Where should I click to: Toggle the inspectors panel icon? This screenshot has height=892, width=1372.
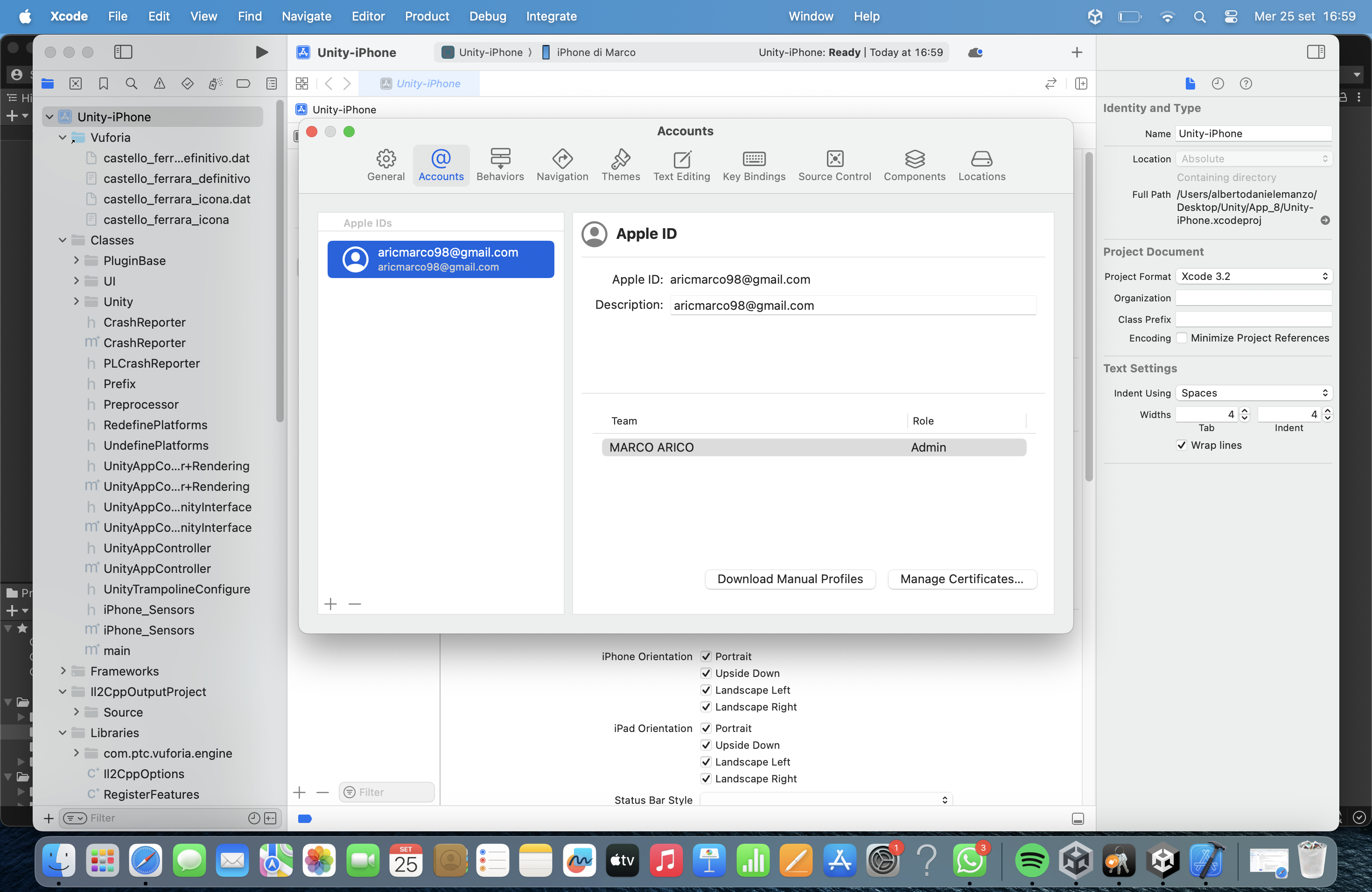(1316, 52)
